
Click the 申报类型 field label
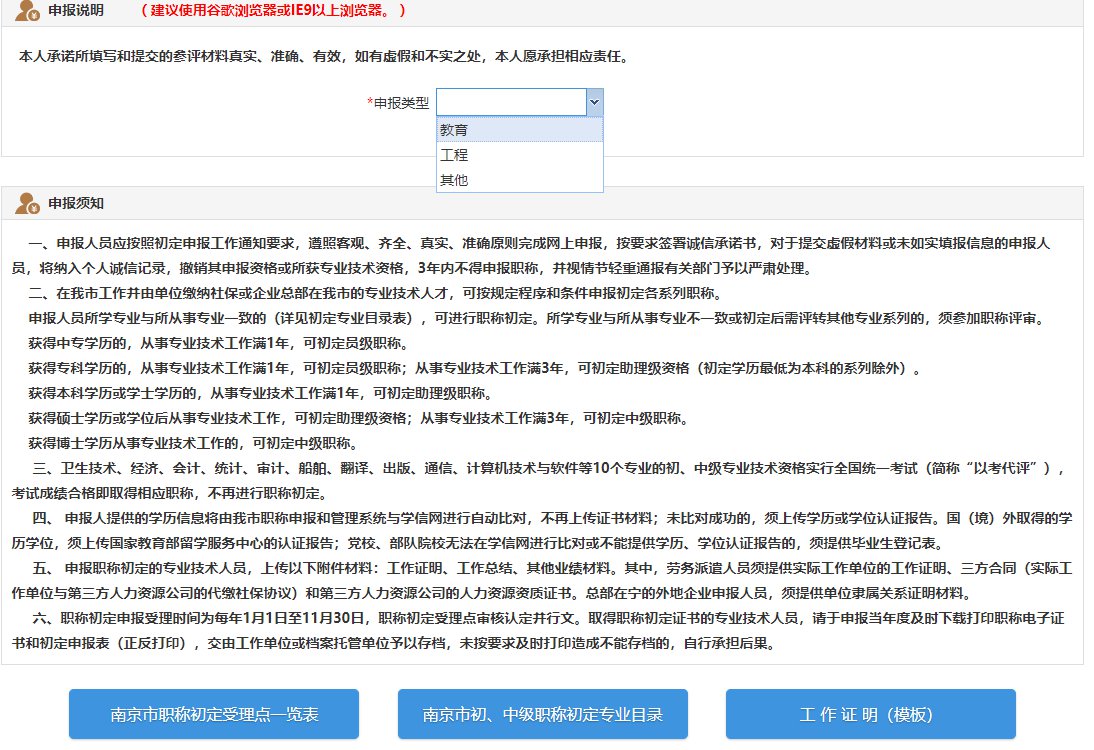pyautogui.click(x=401, y=102)
